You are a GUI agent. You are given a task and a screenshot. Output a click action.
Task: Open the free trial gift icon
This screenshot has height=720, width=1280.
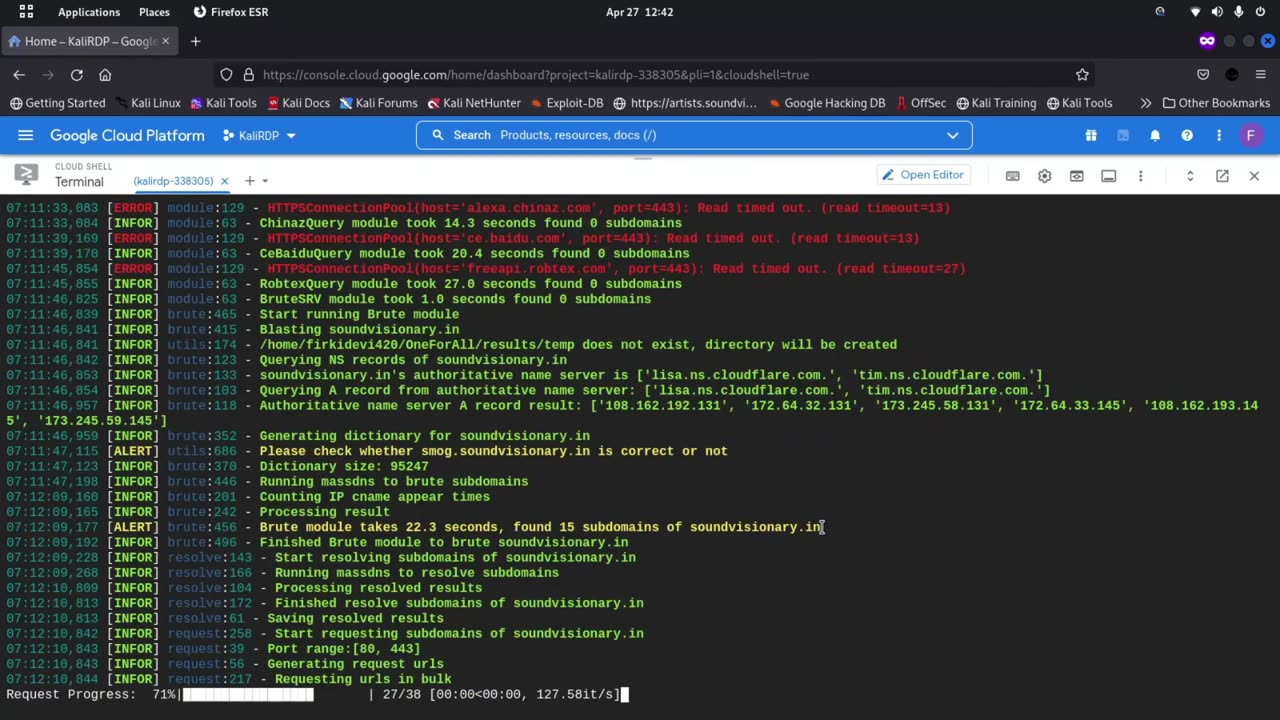1091,135
